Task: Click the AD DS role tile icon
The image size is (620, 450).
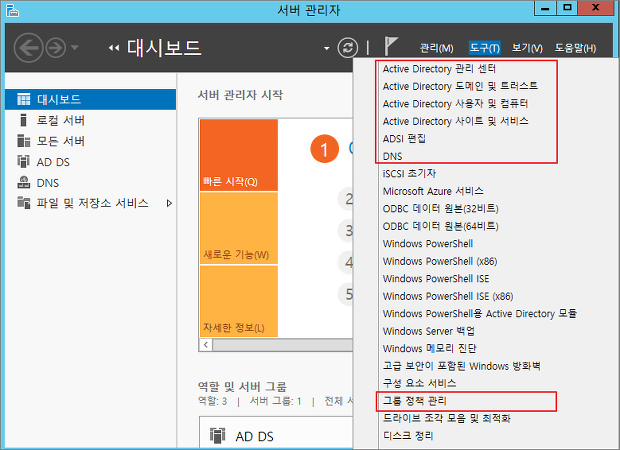Action: pyautogui.click(x=218, y=436)
